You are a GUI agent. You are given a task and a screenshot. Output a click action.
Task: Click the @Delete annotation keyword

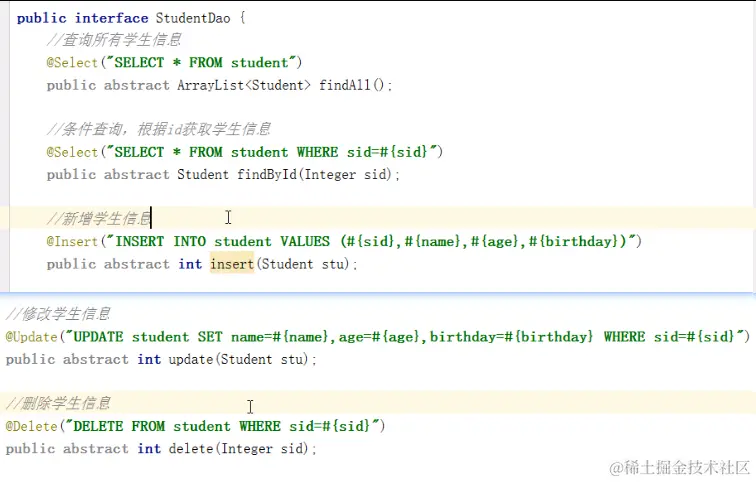[31, 427]
